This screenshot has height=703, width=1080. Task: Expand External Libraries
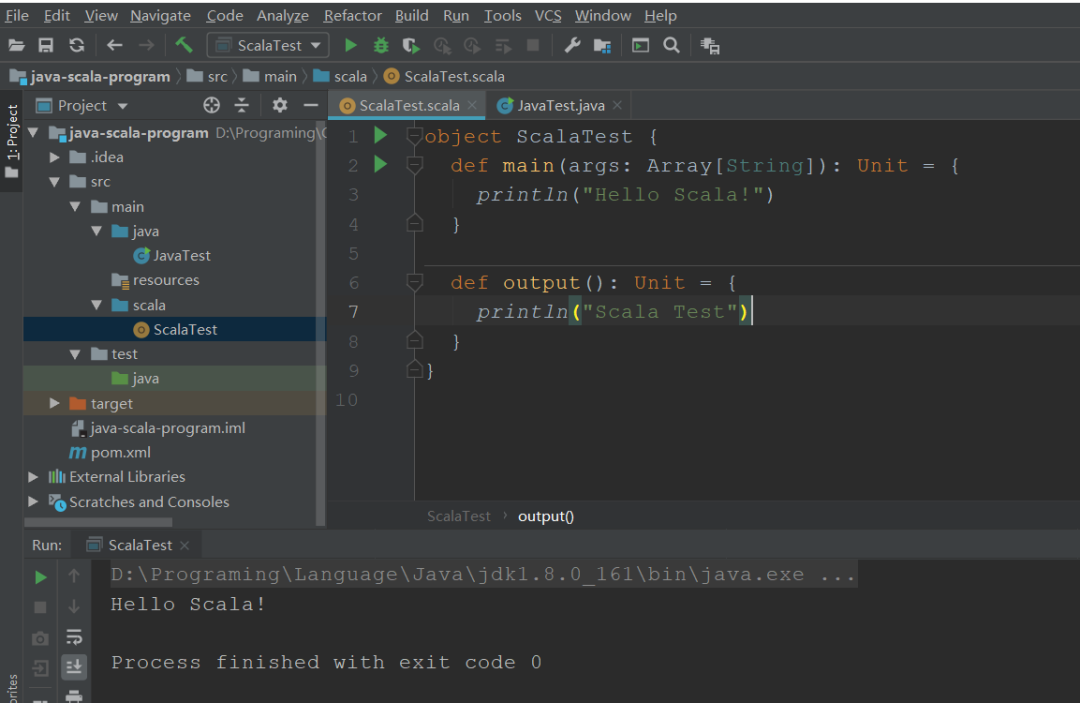[x=33, y=476]
